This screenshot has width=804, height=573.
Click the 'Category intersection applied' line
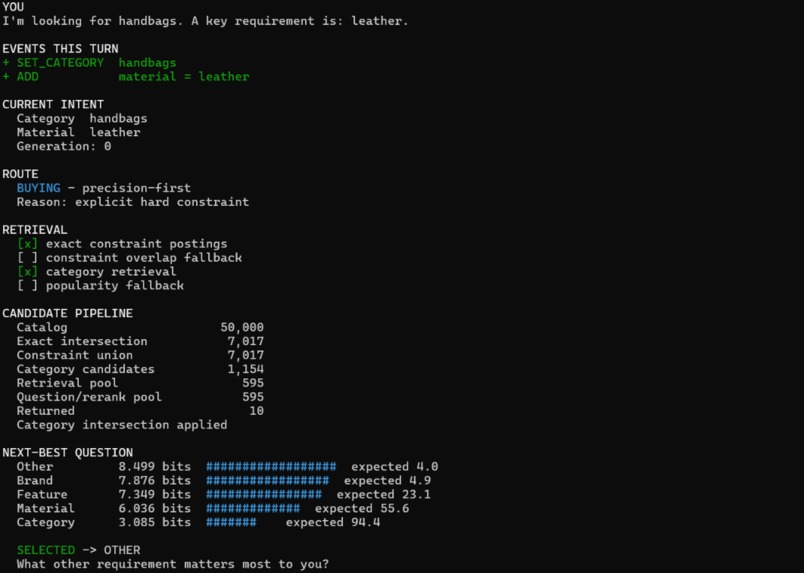point(122,425)
